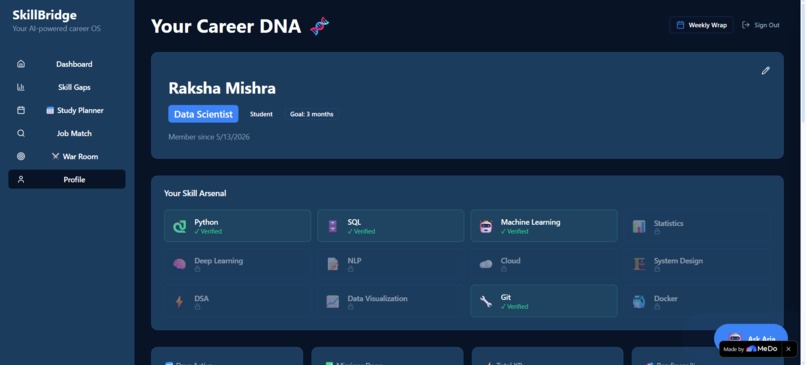Click the pencil edit profile icon
This screenshot has height=365, width=806.
(x=765, y=71)
